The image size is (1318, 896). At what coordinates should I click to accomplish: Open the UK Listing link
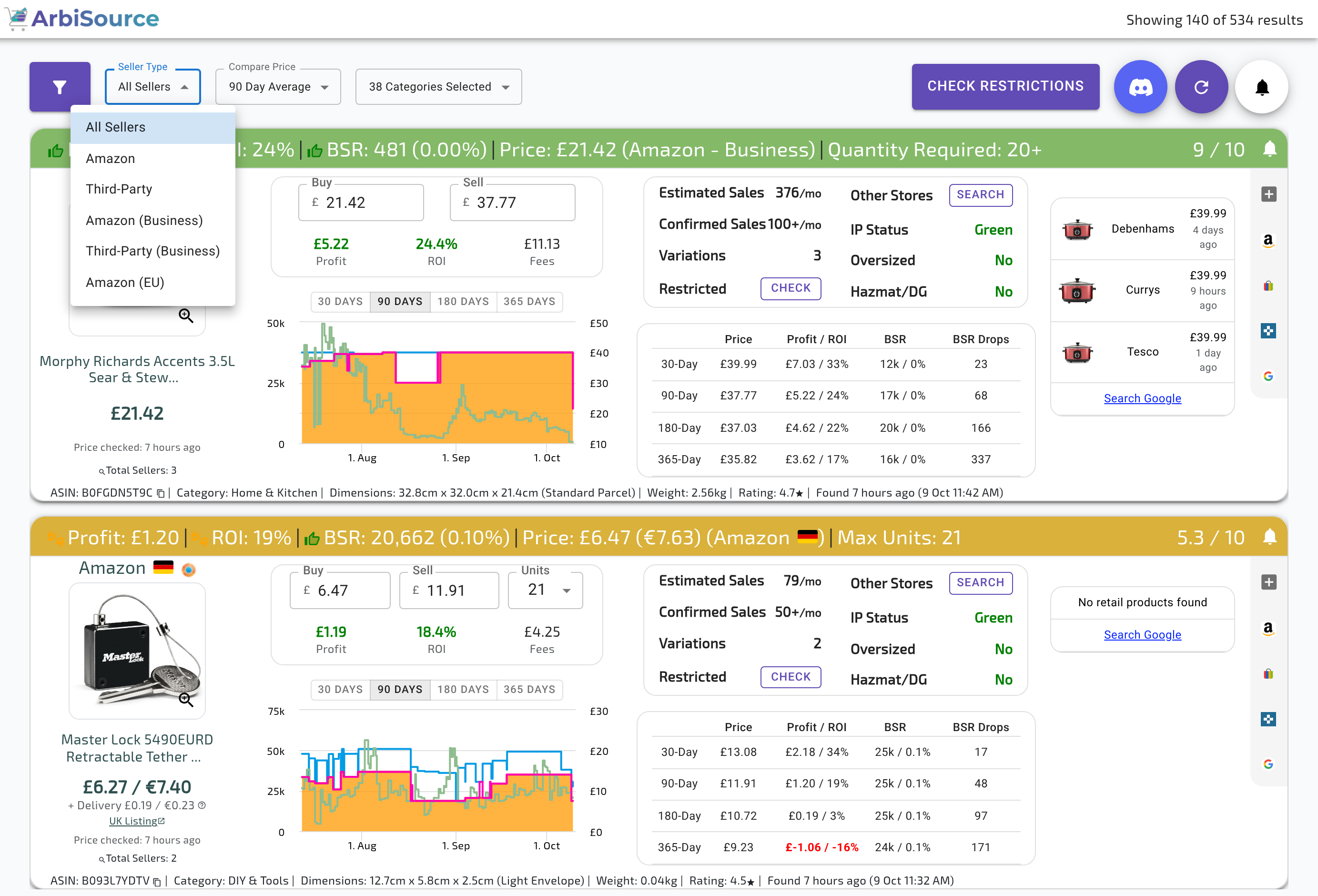[137, 821]
